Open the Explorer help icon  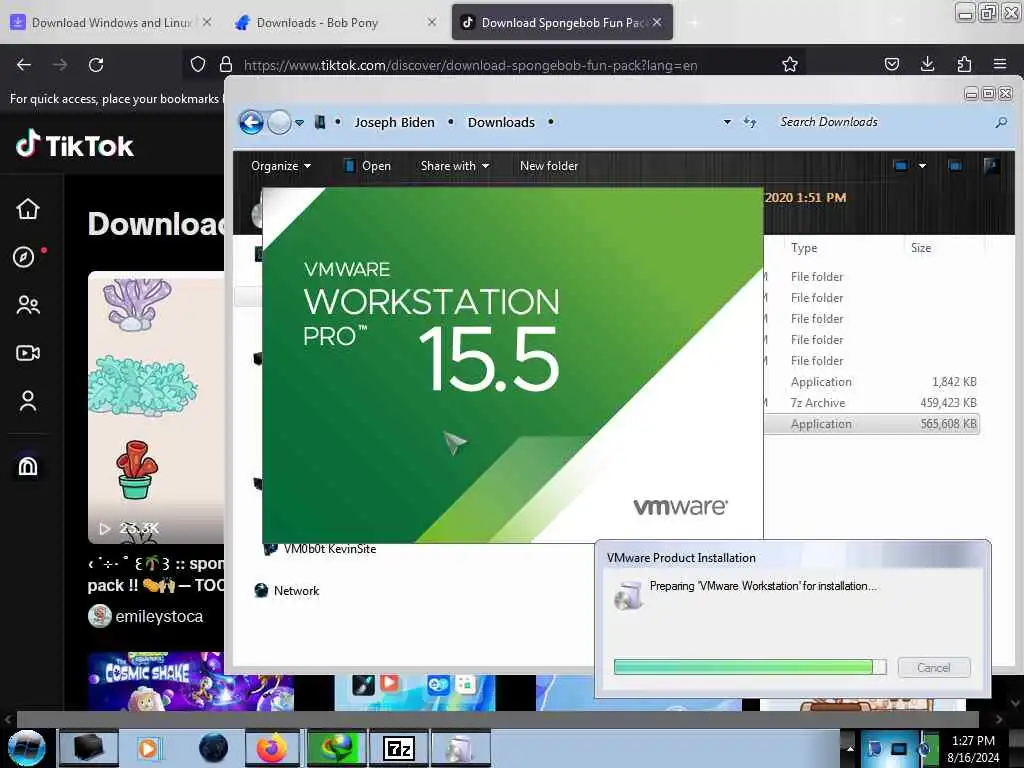pyautogui.click(x=991, y=166)
